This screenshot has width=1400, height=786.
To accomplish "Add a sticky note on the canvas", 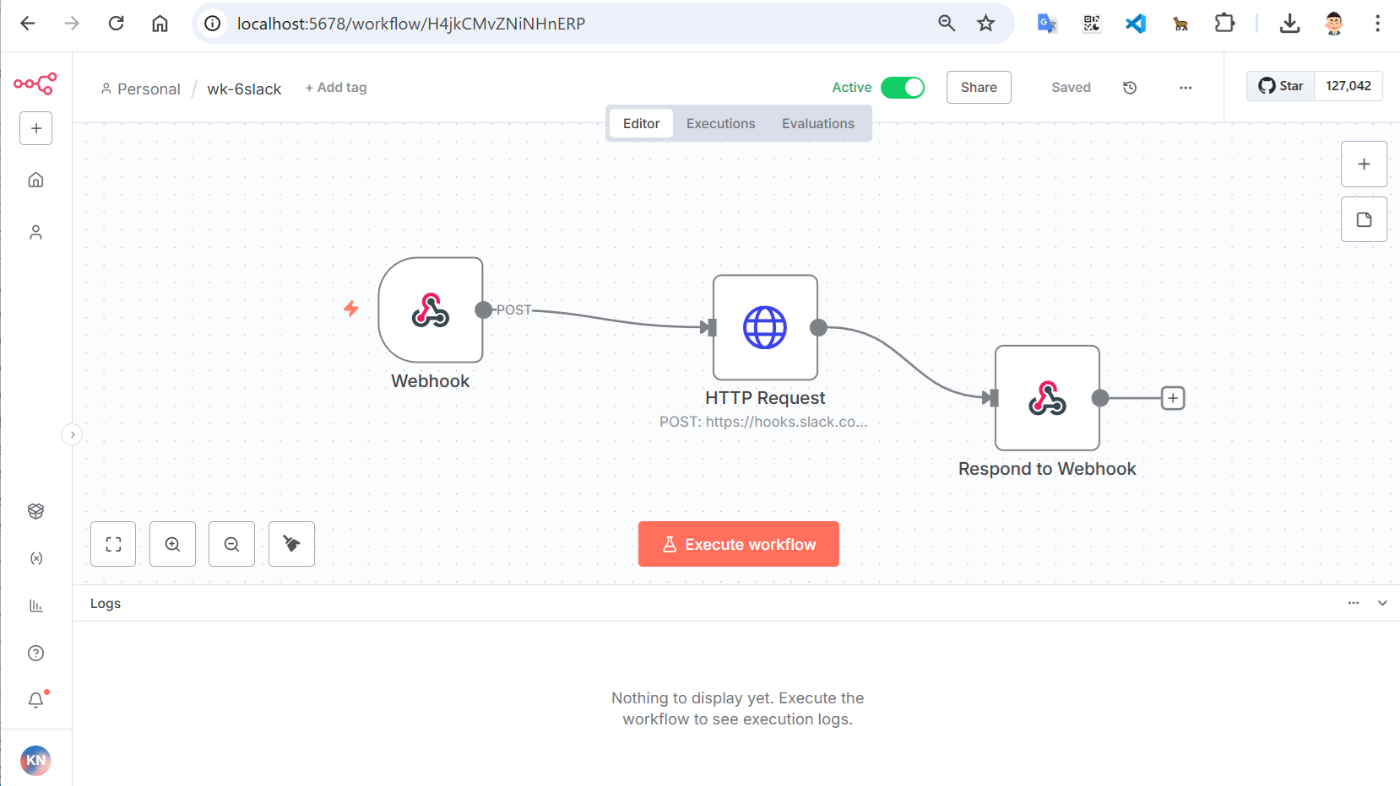I will point(1364,219).
